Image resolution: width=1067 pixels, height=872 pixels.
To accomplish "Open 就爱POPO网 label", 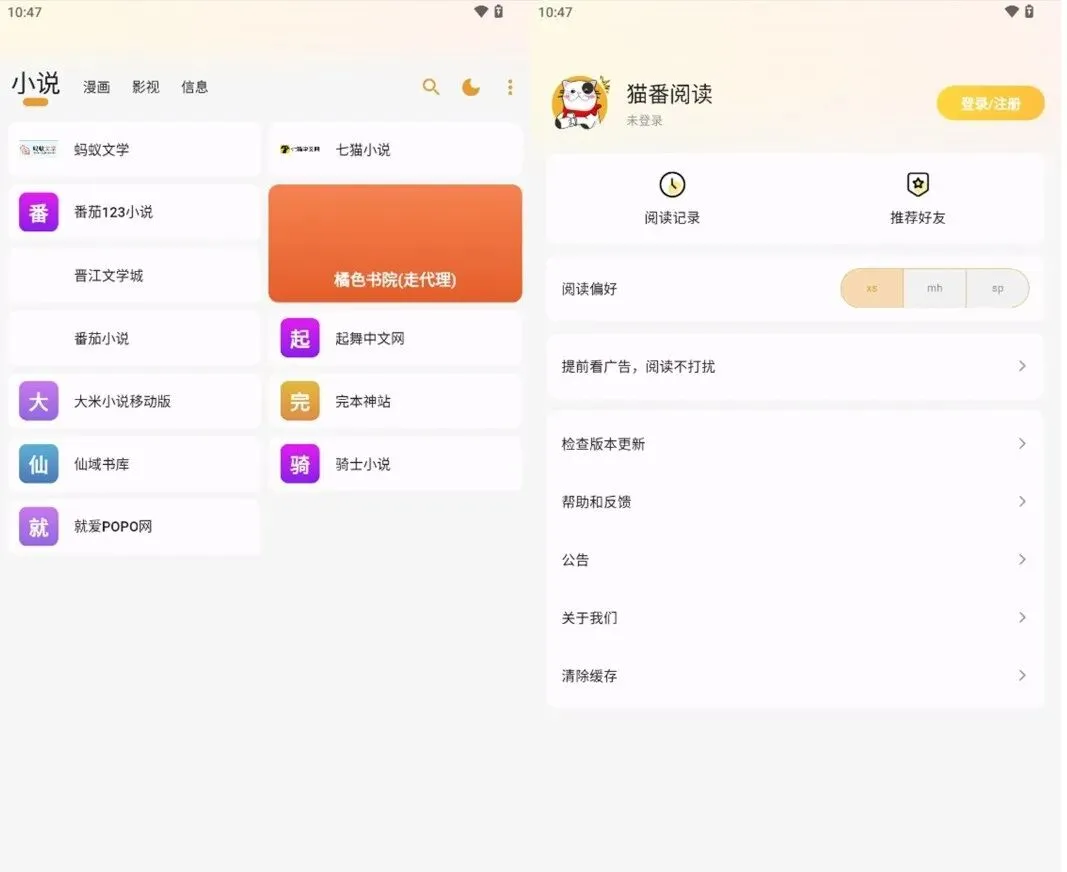I will [x=113, y=526].
